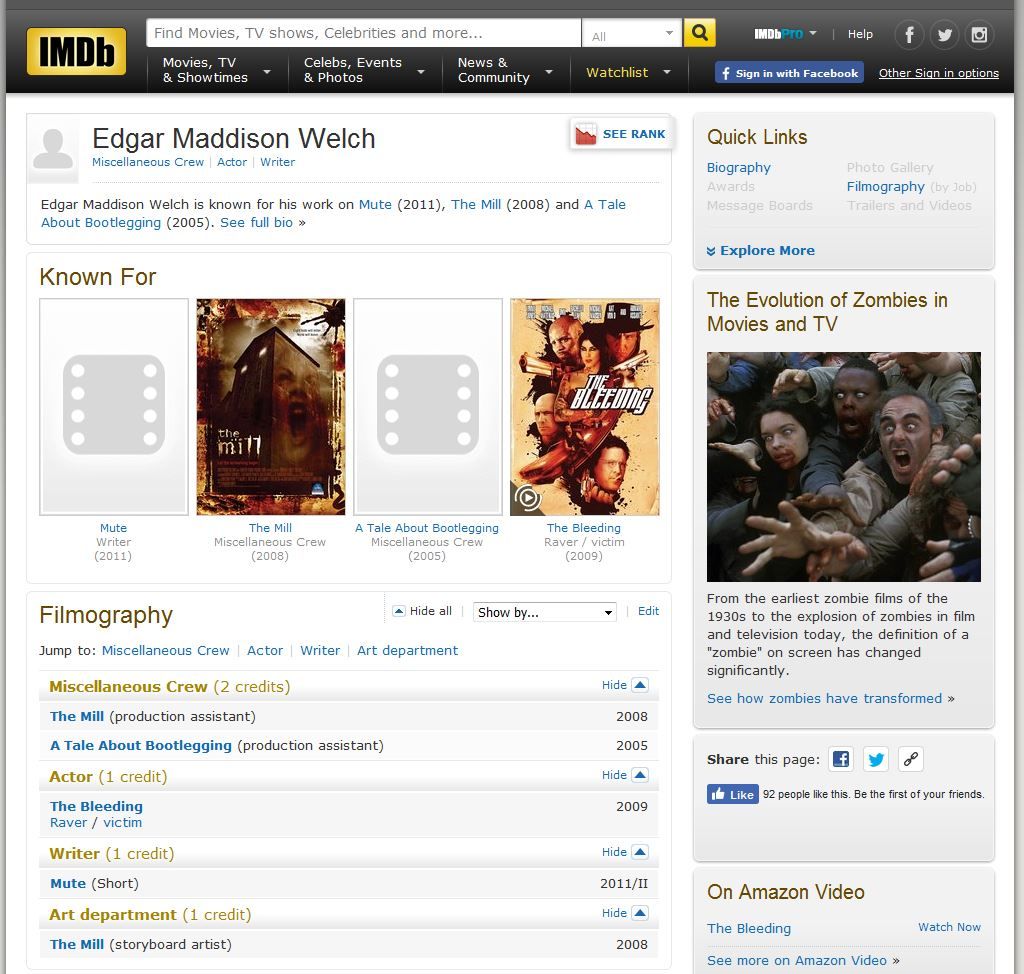This screenshot has width=1024, height=974.
Task: Click Miscellaneous Crew role link under name
Action: [x=148, y=162]
